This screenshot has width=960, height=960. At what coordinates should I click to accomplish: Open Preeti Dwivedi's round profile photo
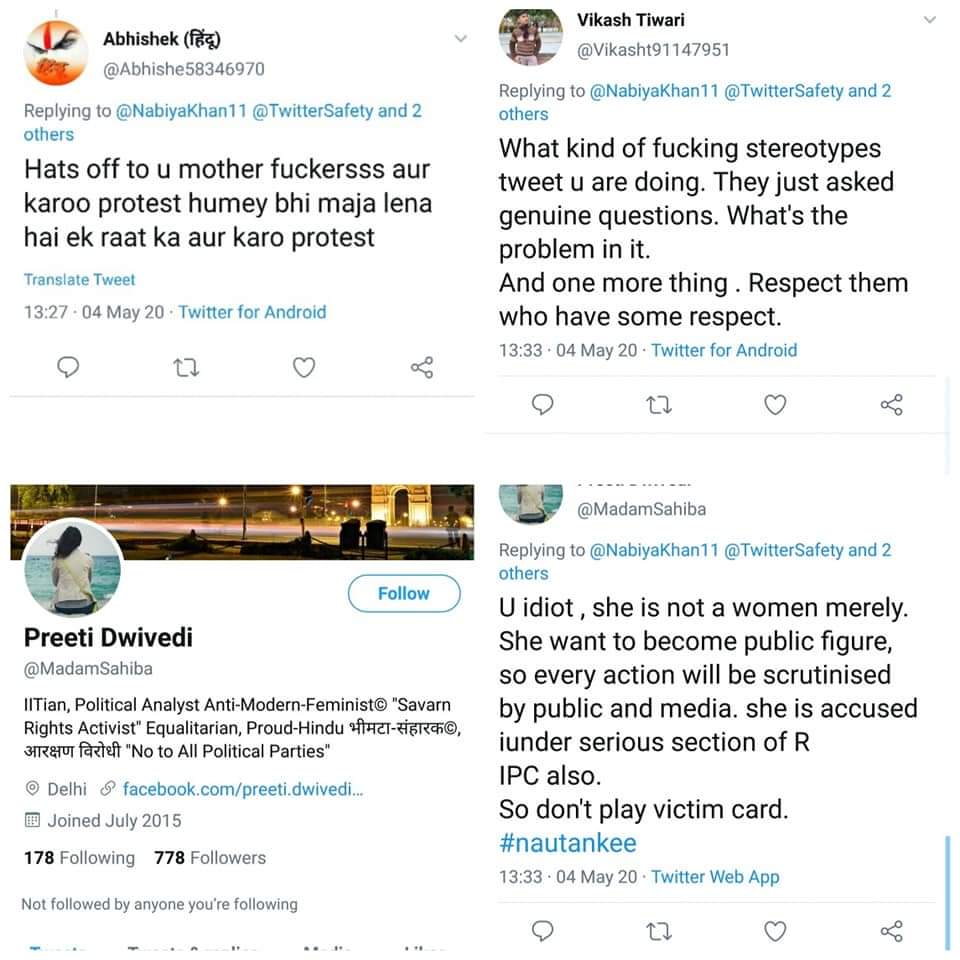73,568
